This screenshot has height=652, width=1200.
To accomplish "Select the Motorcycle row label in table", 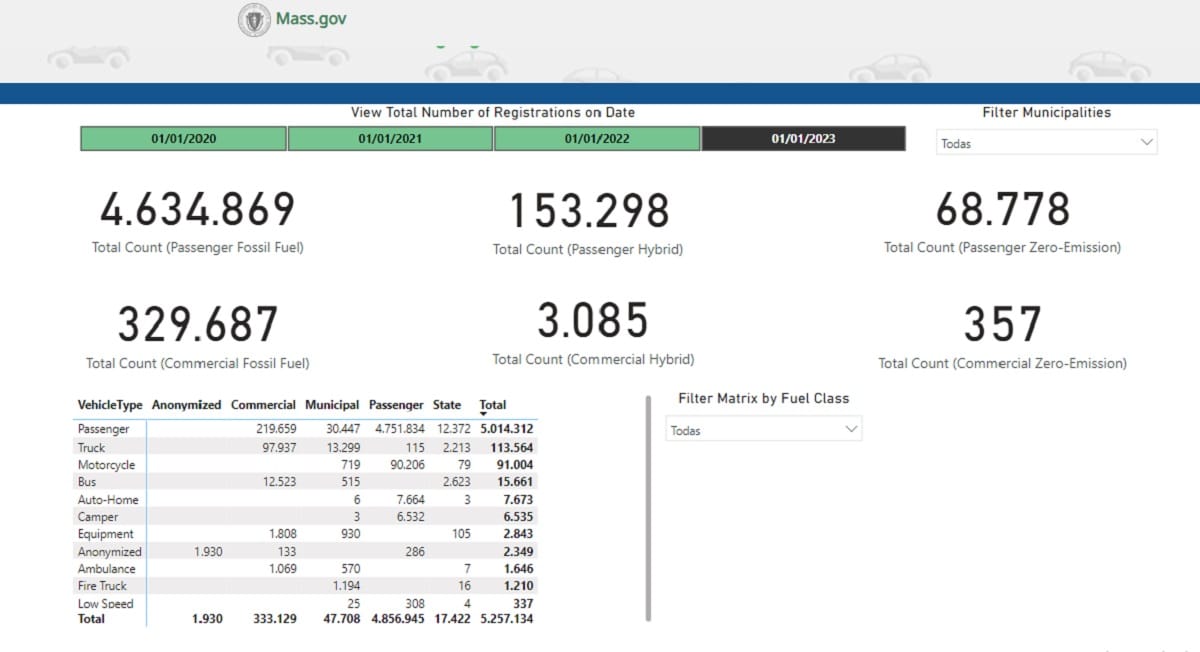I will [x=106, y=465].
